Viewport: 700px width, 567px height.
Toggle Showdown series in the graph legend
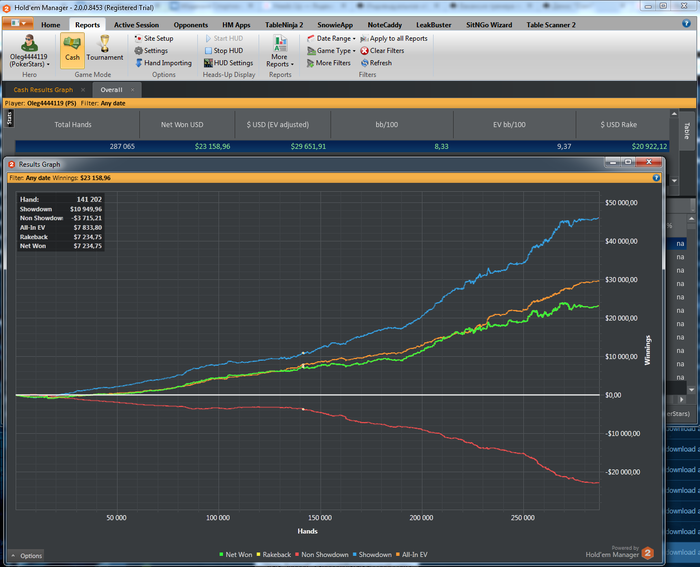(x=375, y=554)
